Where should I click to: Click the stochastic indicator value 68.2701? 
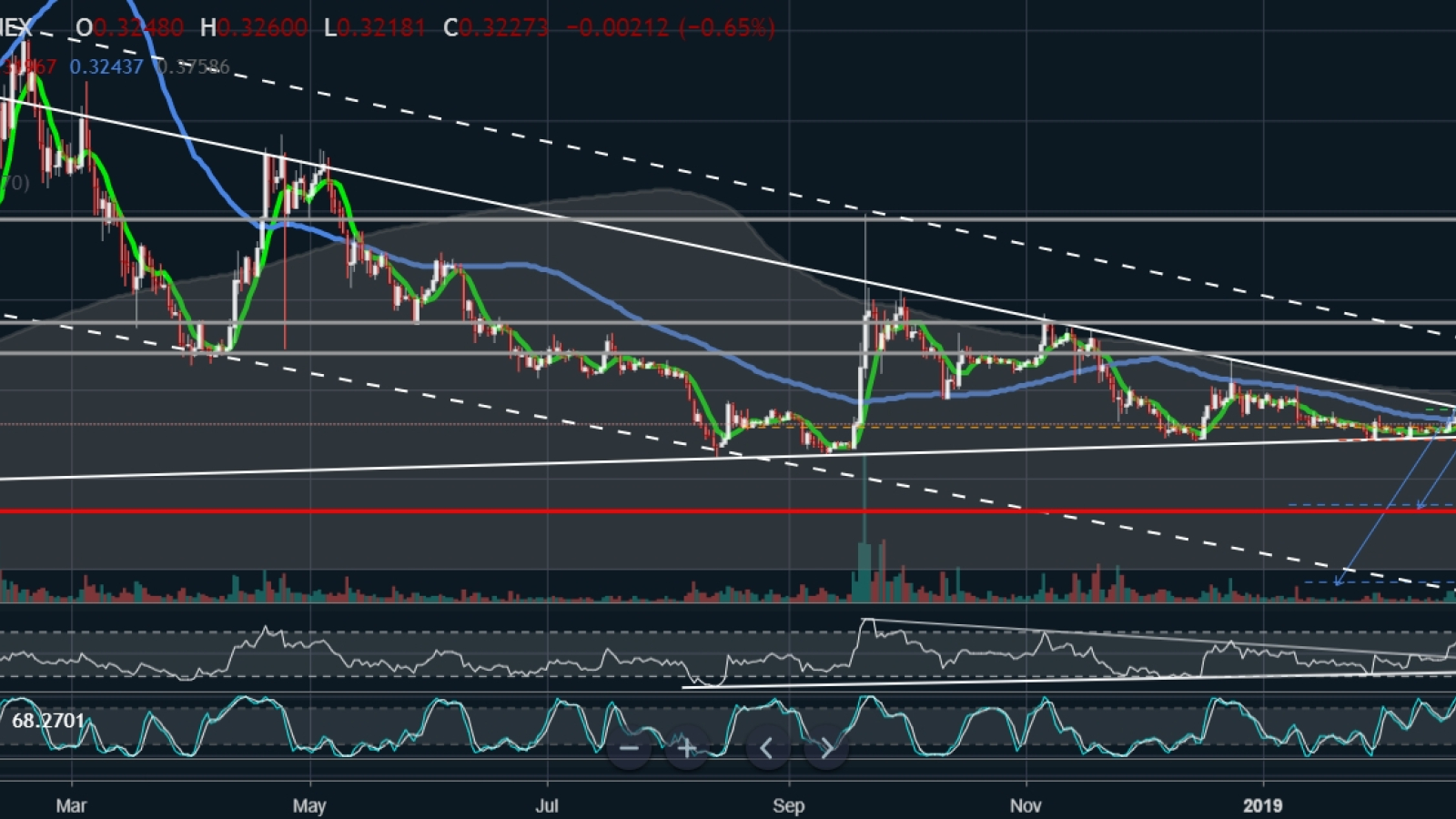(48, 721)
